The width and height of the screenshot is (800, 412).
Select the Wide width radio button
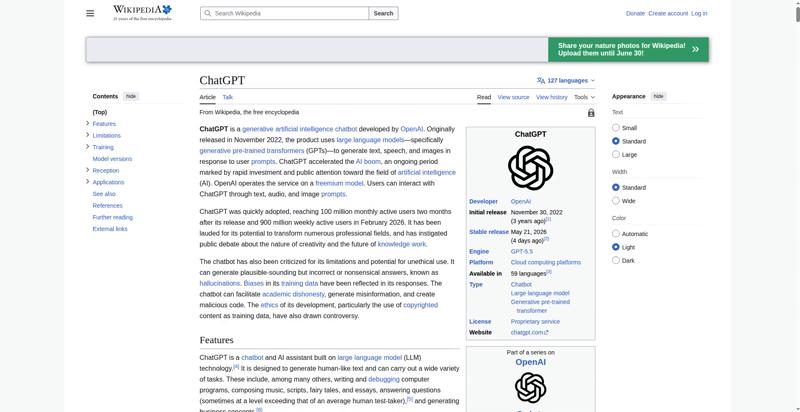(x=615, y=201)
